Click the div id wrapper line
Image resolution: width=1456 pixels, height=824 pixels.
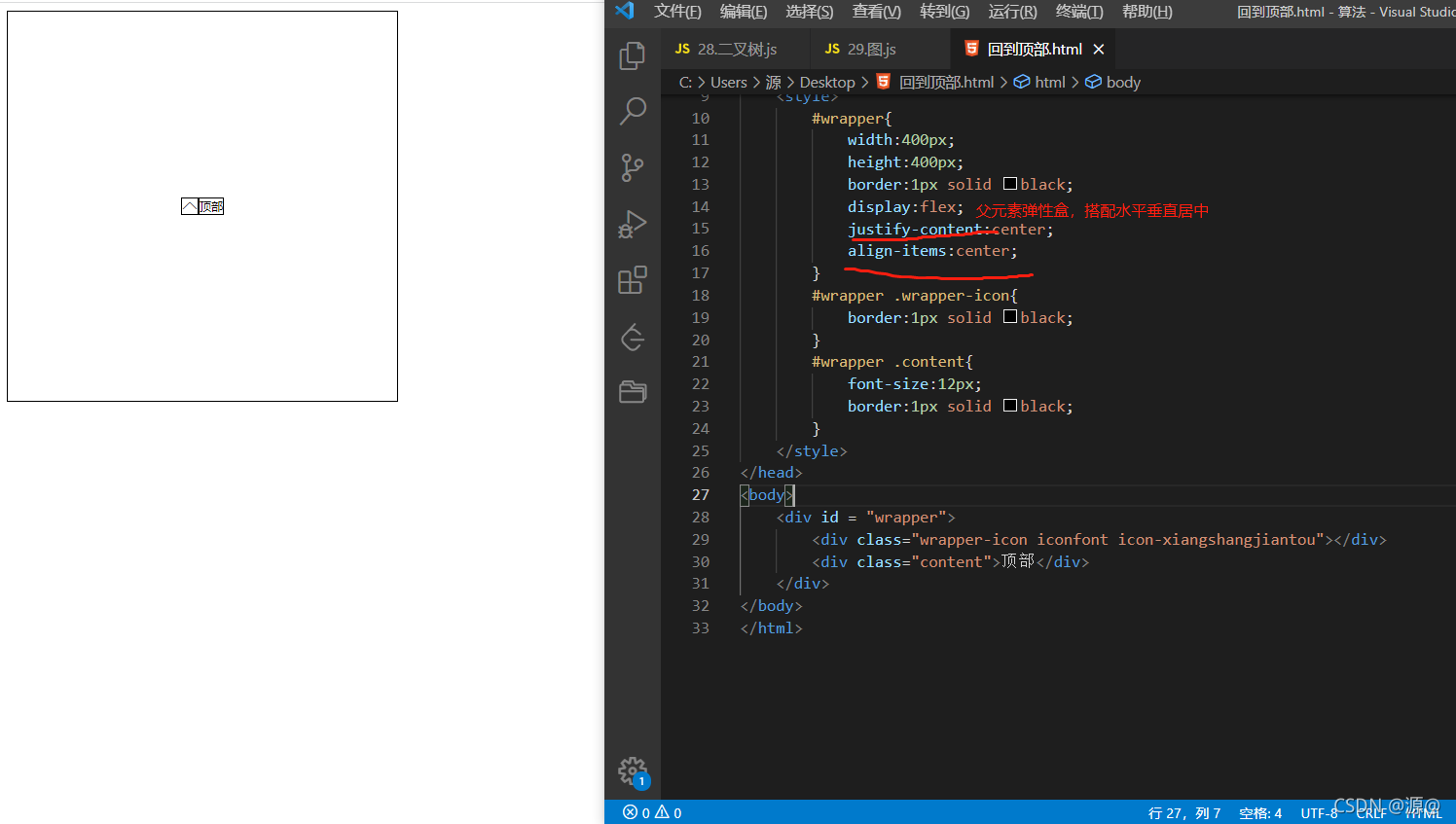(865, 518)
